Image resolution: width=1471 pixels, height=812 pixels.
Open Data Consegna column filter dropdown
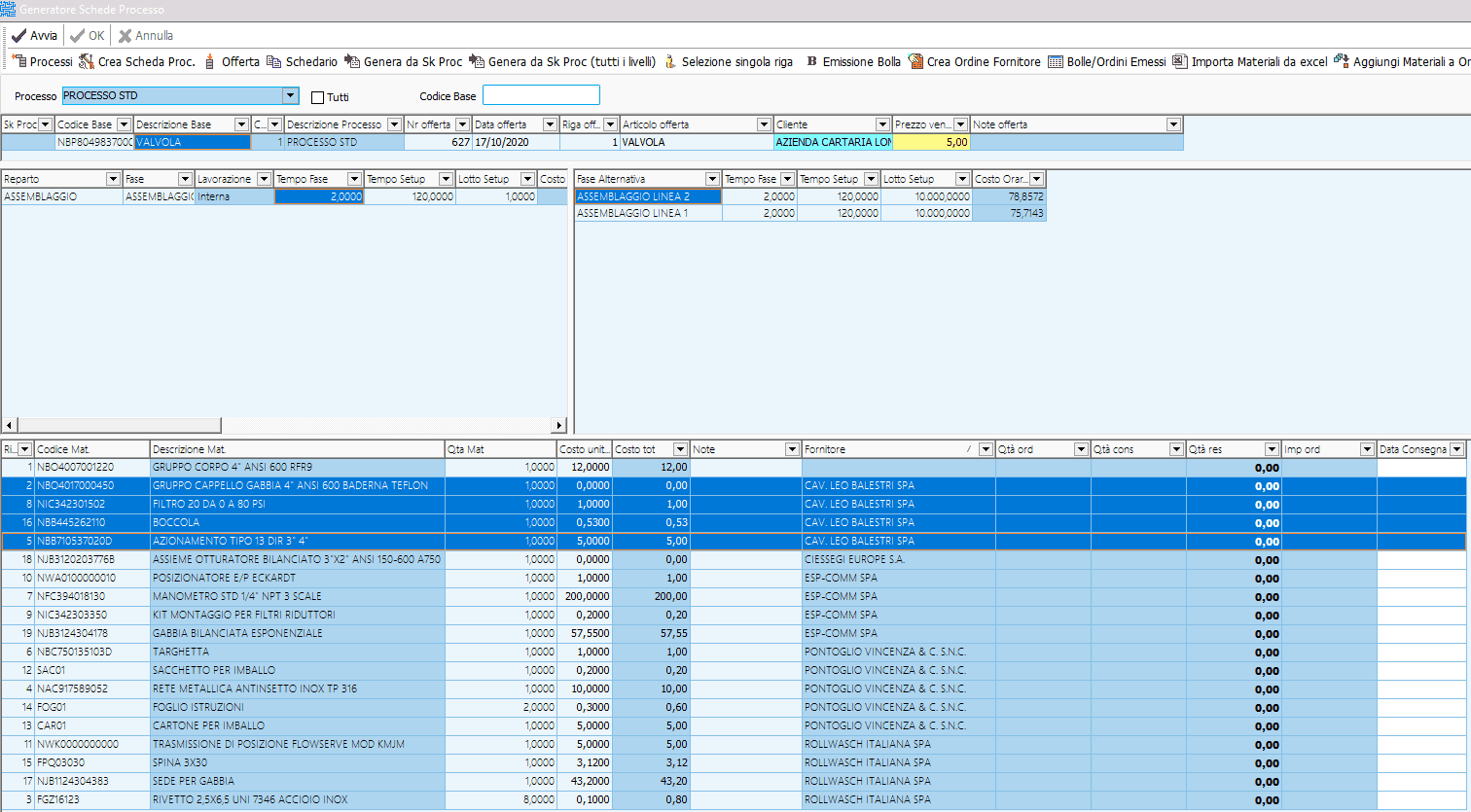(1456, 449)
